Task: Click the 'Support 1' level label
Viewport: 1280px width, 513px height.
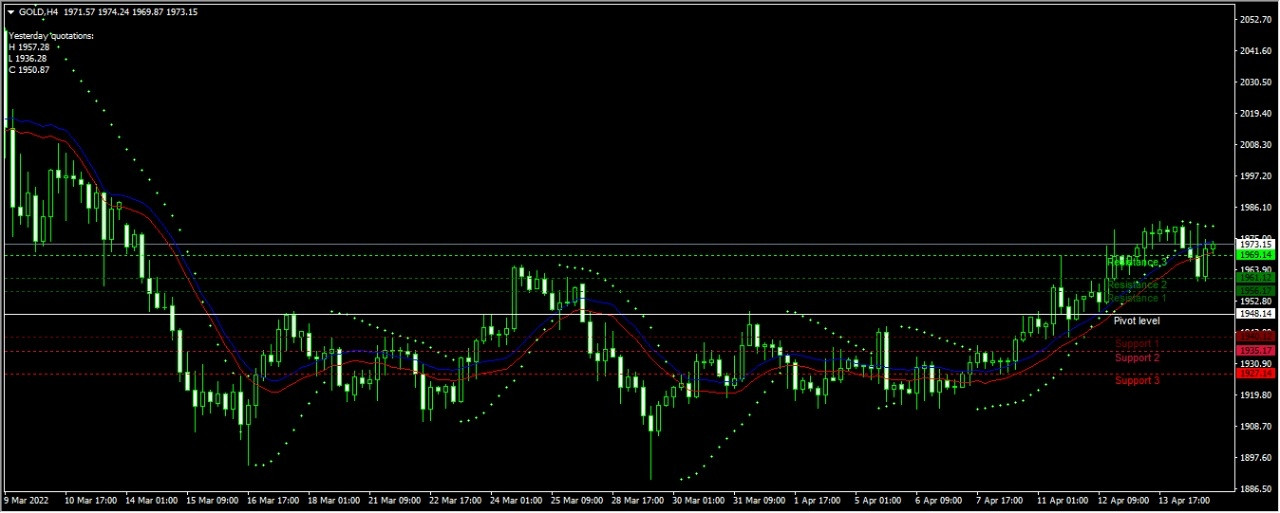Action: tap(1137, 344)
